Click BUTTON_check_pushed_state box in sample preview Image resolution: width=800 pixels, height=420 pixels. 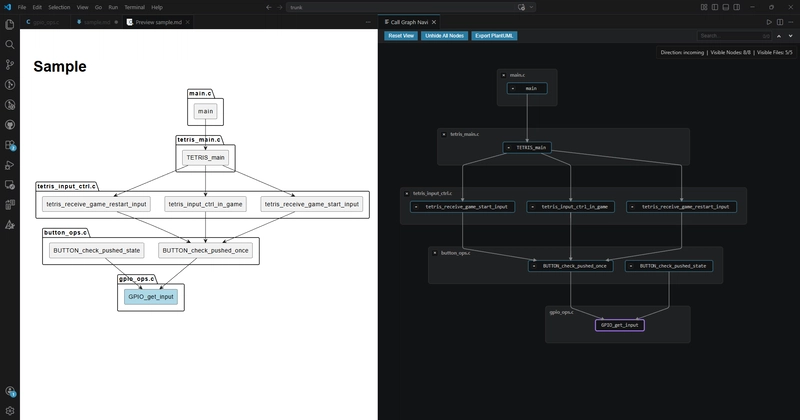(96, 251)
